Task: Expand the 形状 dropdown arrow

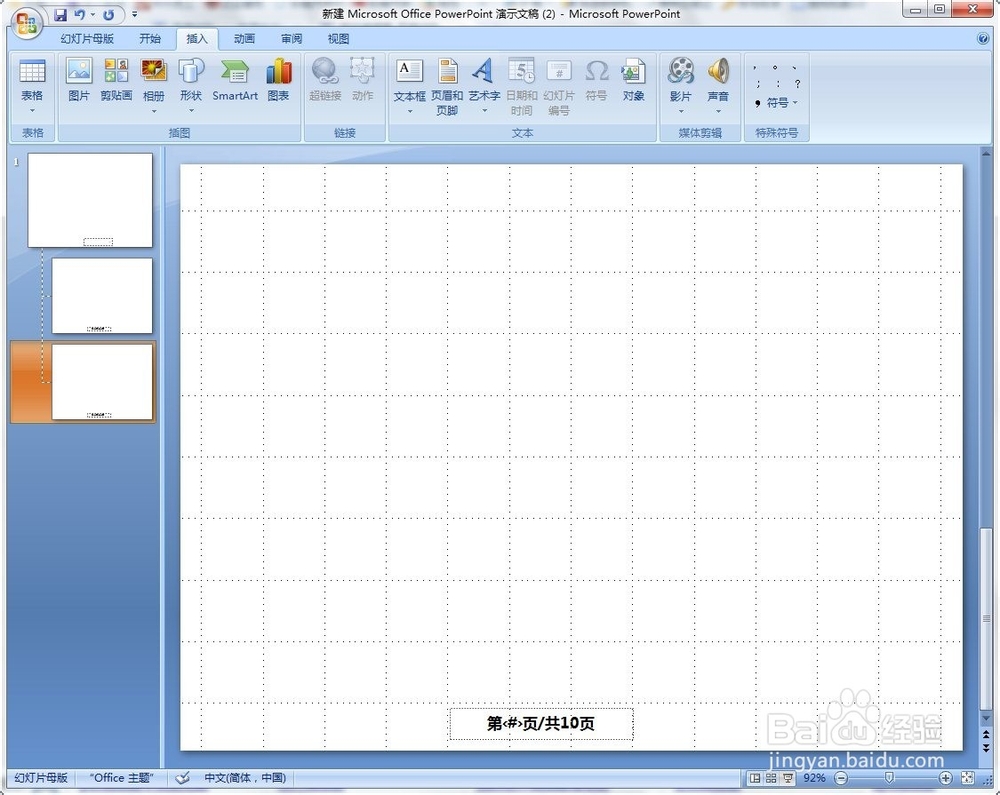Action: click(191, 111)
